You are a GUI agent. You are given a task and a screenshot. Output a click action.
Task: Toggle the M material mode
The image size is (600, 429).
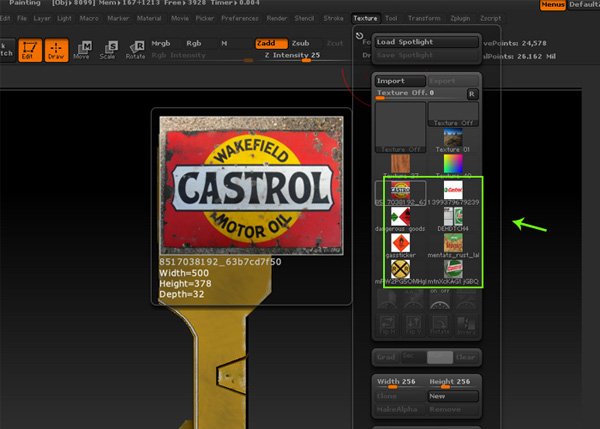[x=224, y=43]
